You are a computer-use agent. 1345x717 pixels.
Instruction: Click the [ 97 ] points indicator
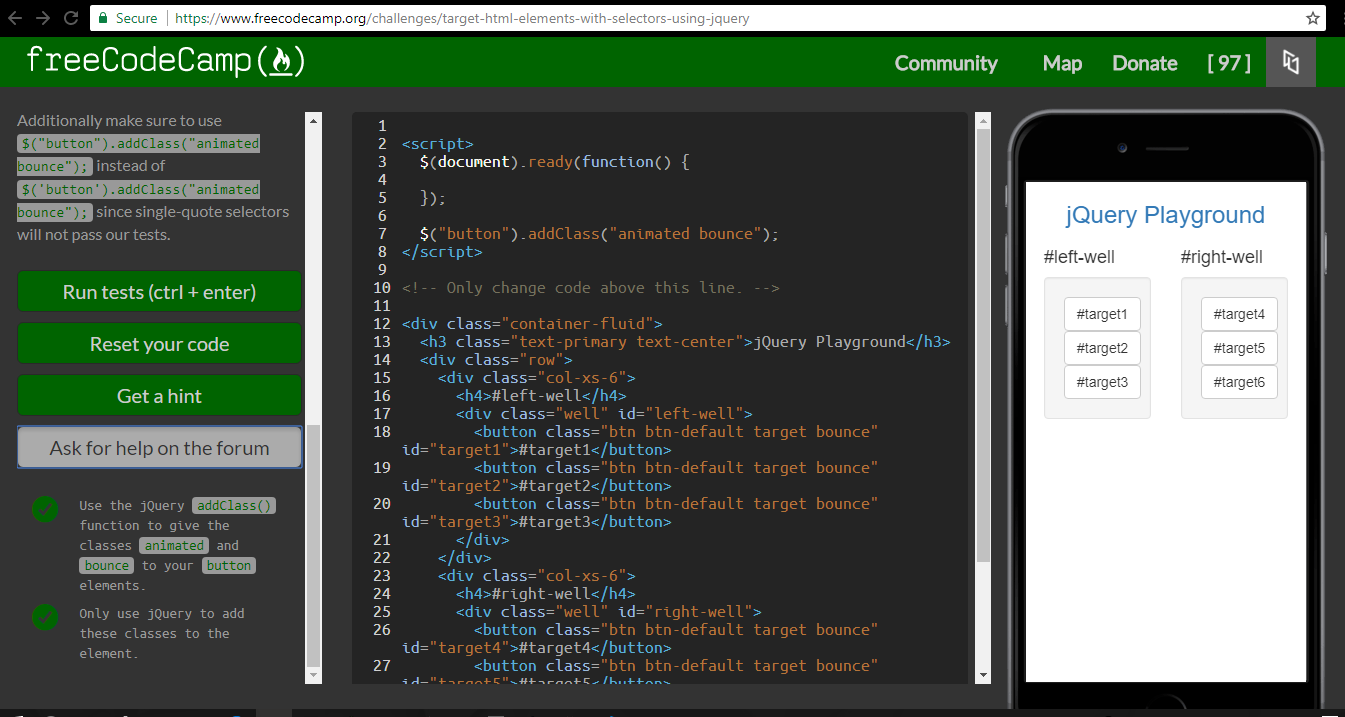1229,63
